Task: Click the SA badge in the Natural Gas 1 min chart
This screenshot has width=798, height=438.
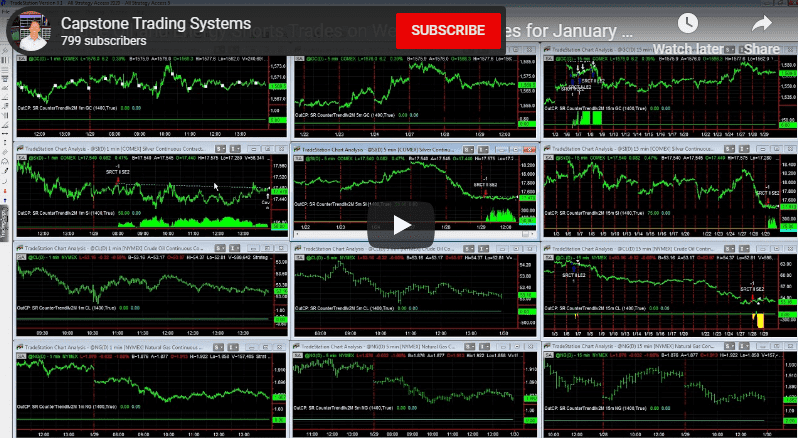Action: 22,356
